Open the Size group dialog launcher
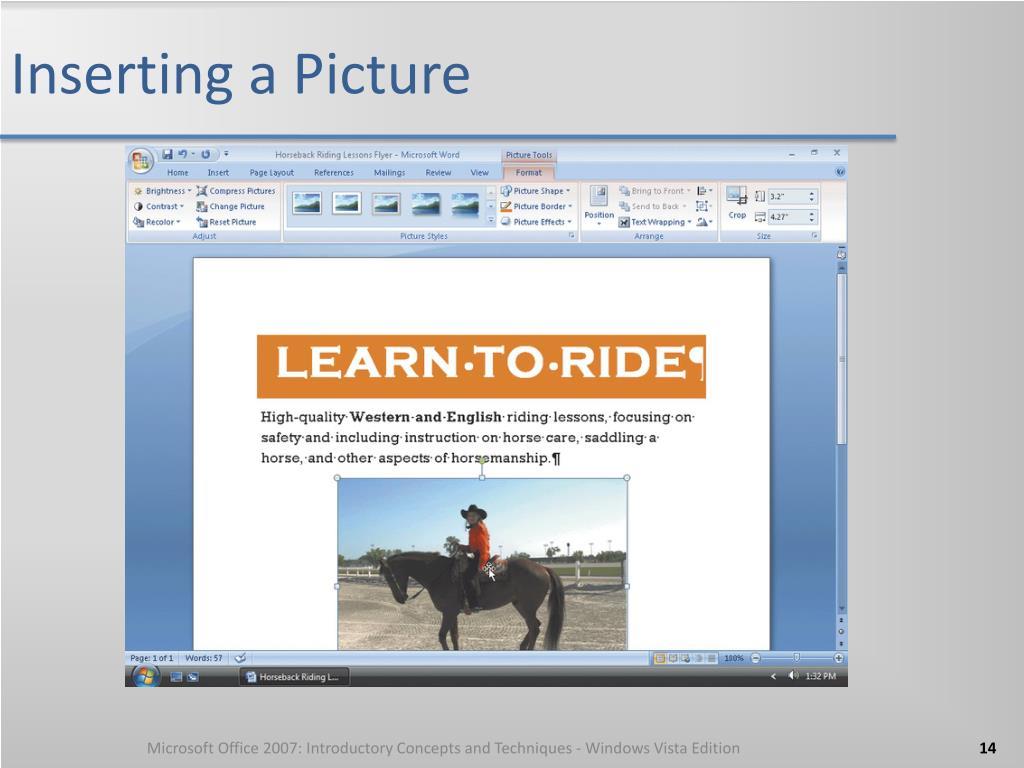 point(814,236)
